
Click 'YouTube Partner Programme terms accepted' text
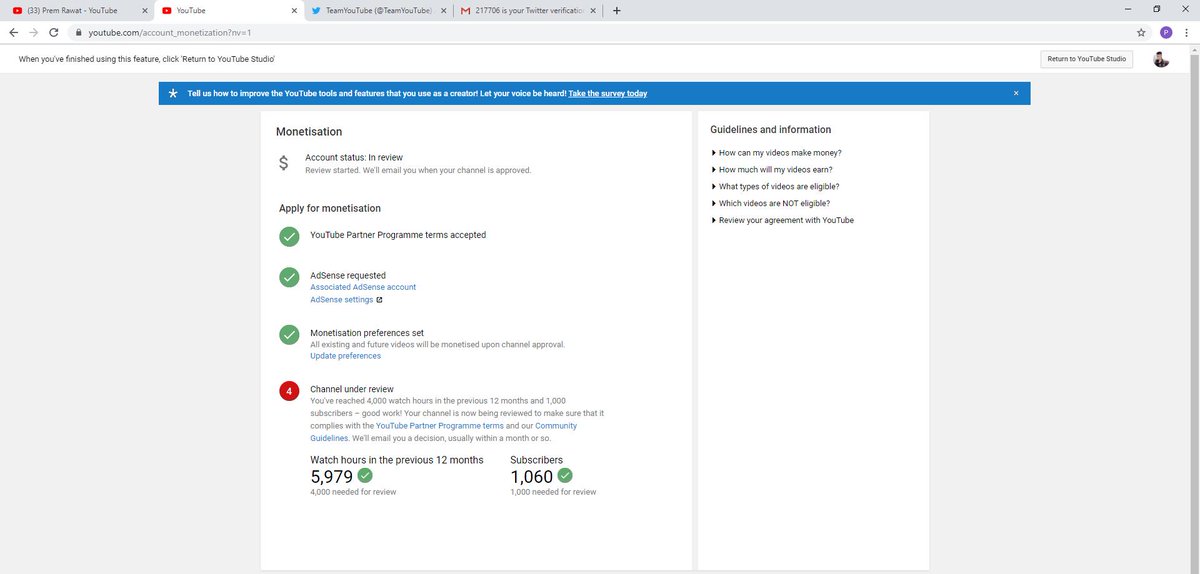pyautogui.click(x=398, y=235)
